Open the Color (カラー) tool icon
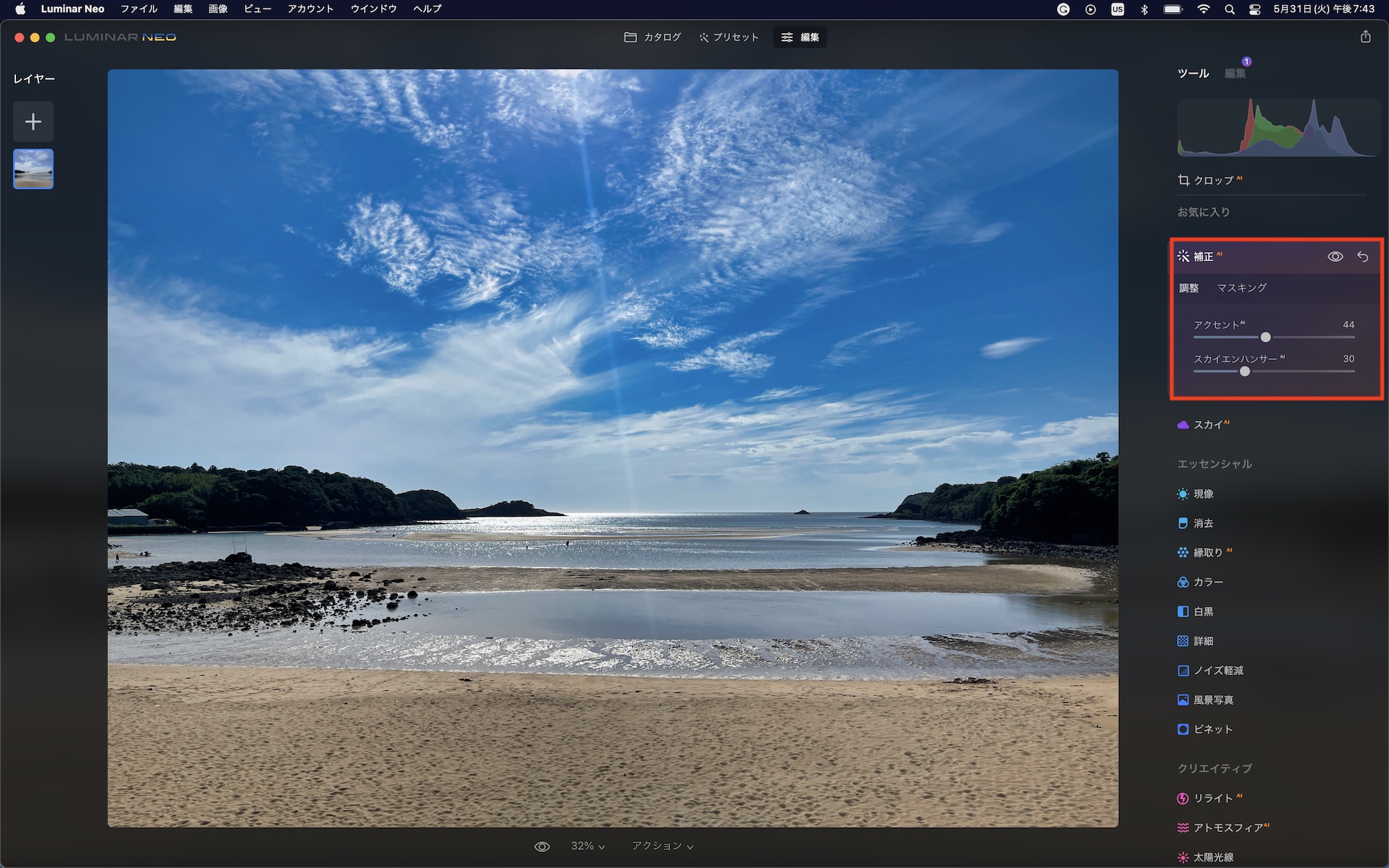Image resolution: width=1389 pixels, height=868 pixels. click(x=1183, y=582)
